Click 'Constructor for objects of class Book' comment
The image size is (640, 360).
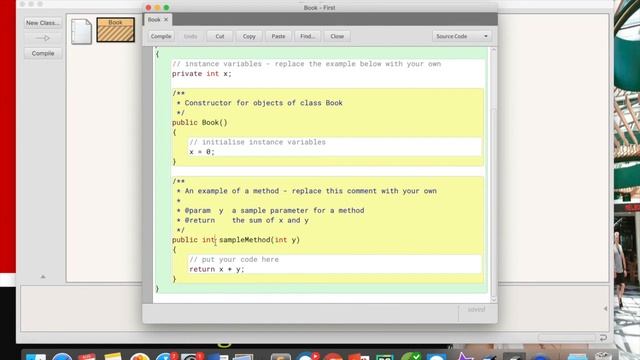[260, 103]
